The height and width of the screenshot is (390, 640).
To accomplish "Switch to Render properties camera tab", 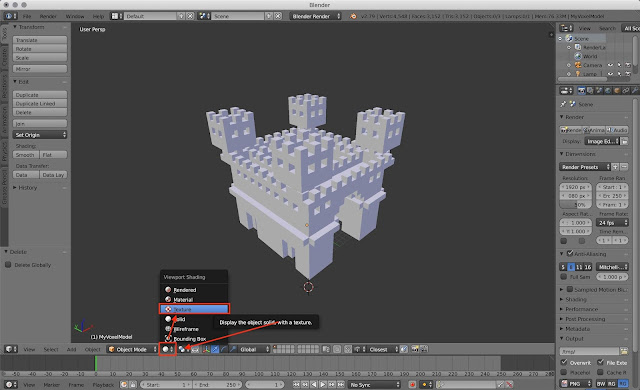I will coord(581,91).
